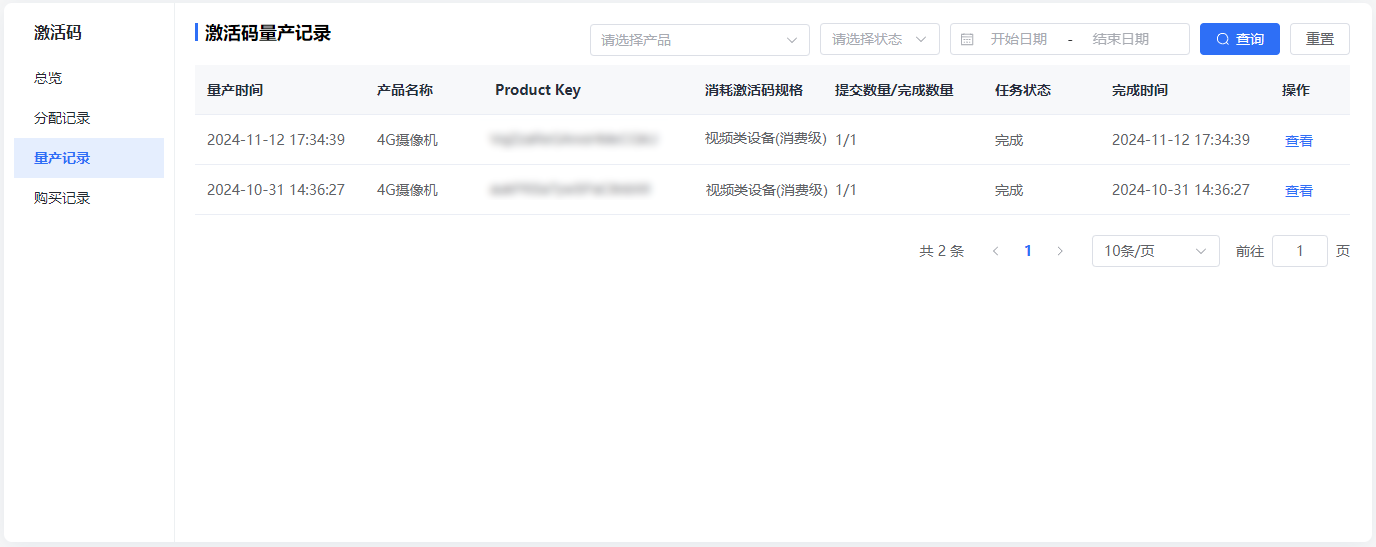Open the 购买记录 menu item

point(89,198)
